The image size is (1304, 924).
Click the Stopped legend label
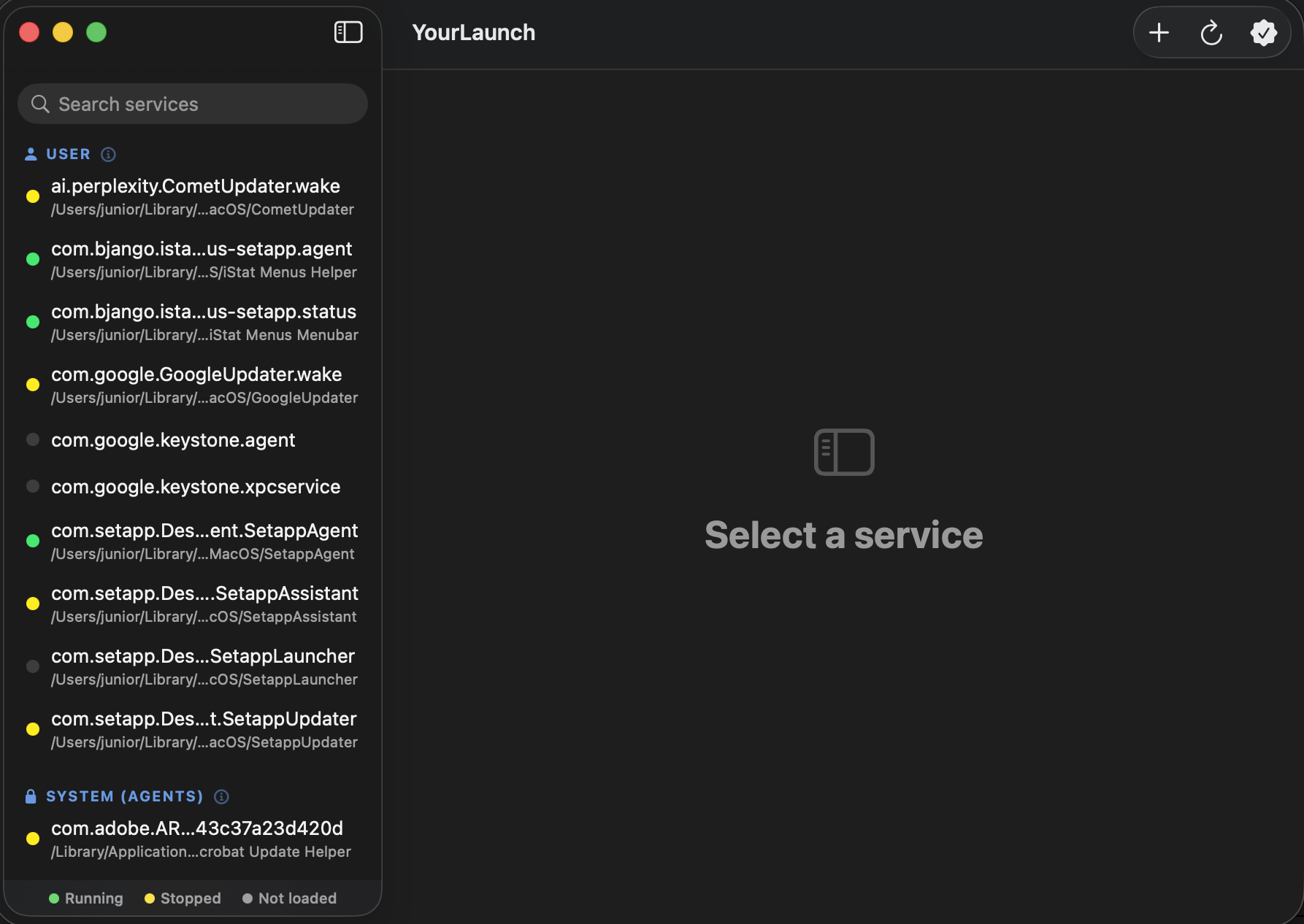(x=191, y=898)
